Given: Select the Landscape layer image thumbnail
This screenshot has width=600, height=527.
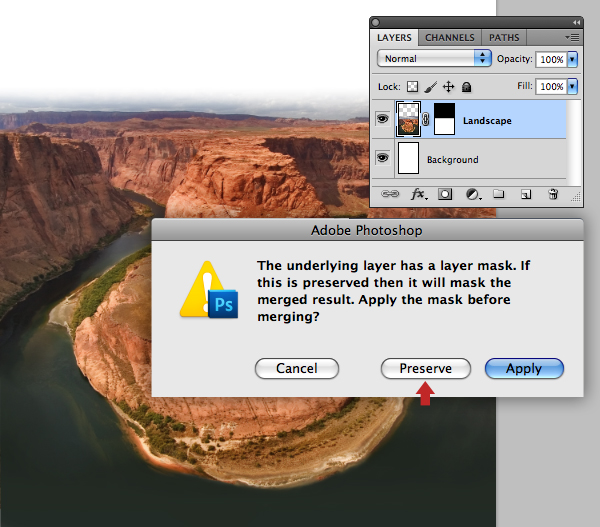Looking at the screenshot, I should pyautogui.click(x=408, y=119).
